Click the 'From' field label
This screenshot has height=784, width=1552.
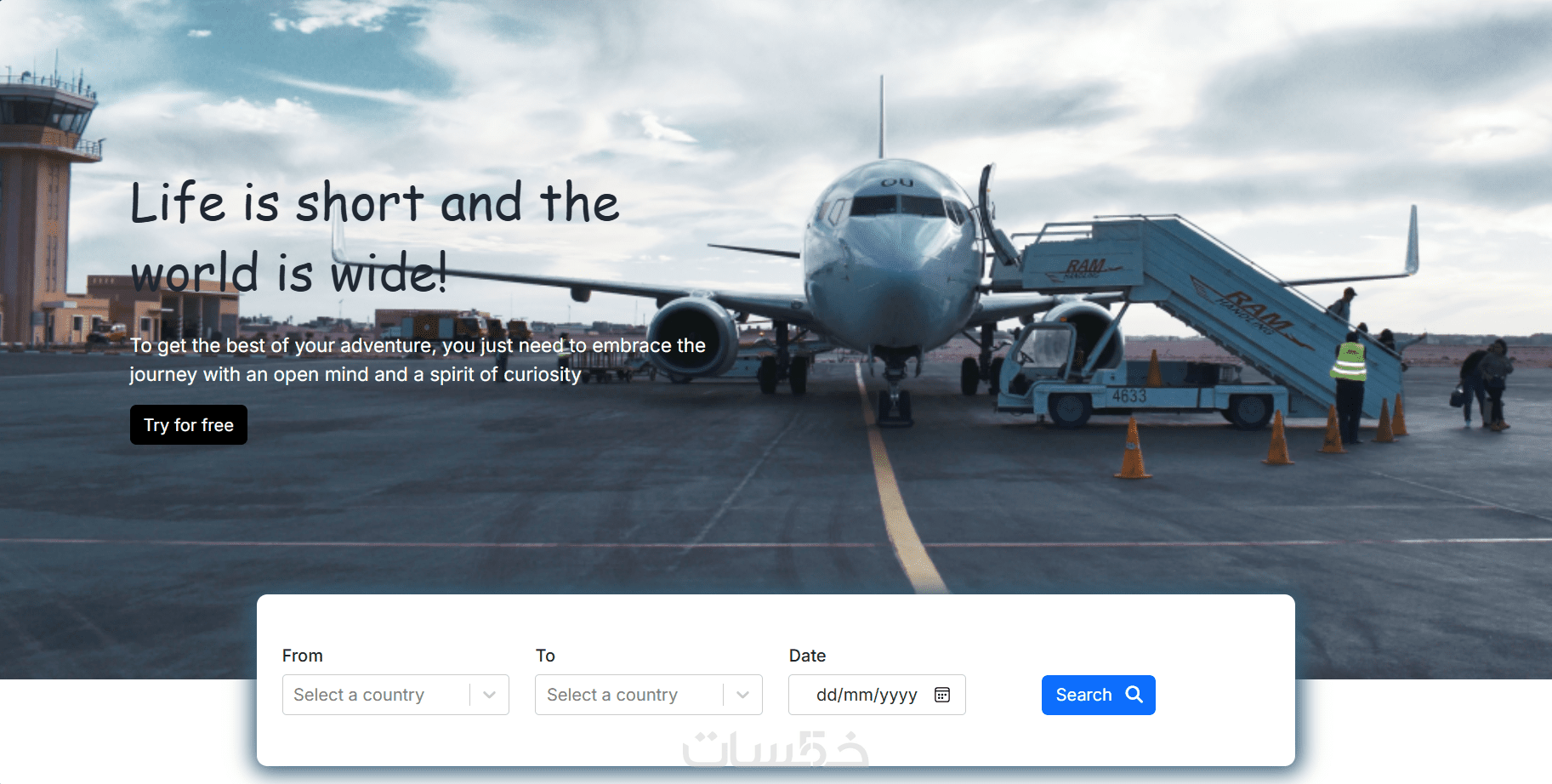point(303,656)
